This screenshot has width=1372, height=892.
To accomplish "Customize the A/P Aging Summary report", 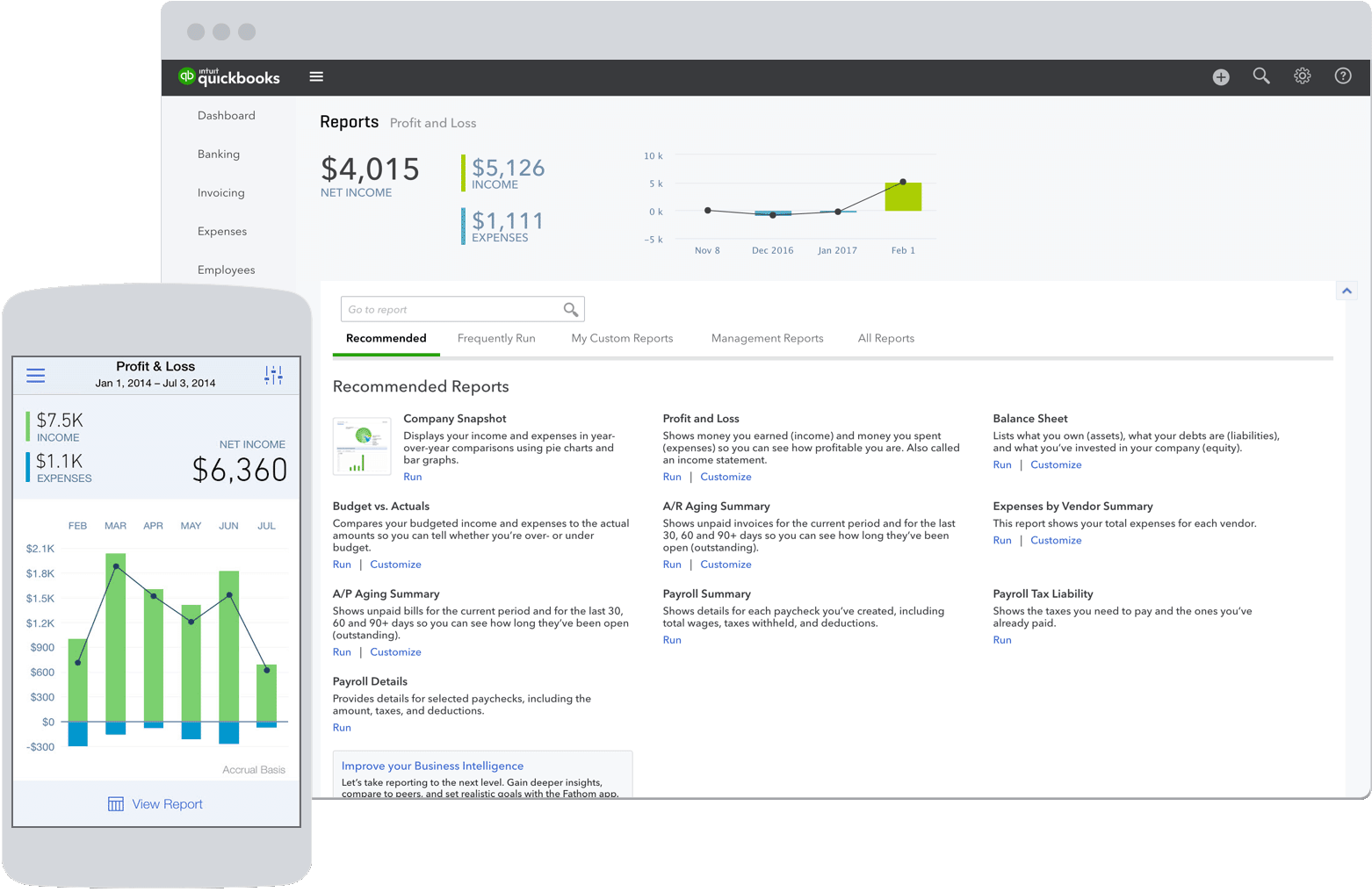I will coord(395,652).
